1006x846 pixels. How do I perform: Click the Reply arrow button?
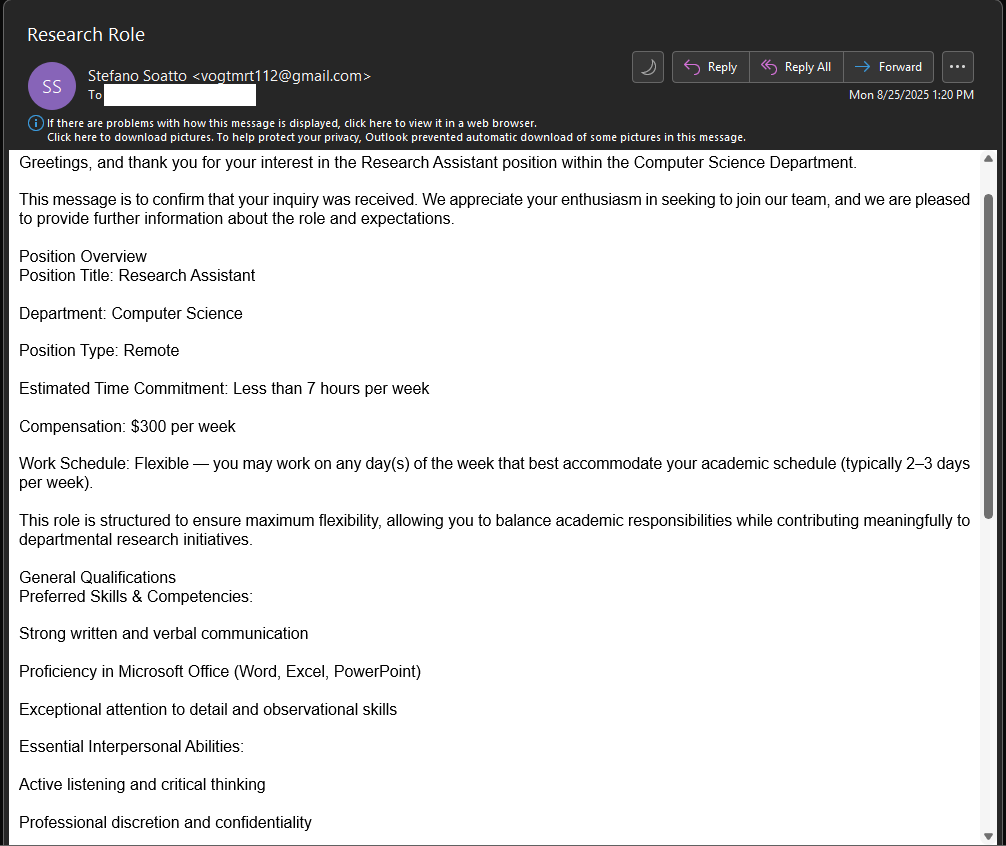710,67
